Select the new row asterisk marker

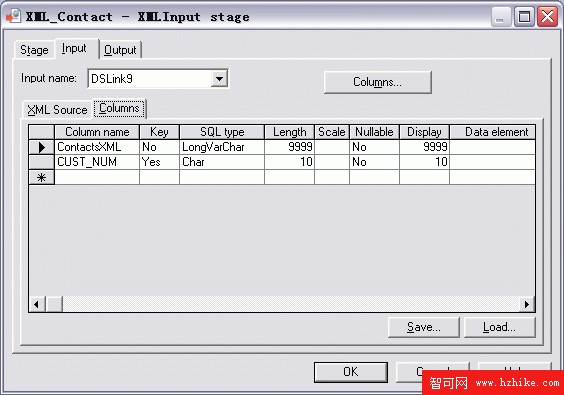tap(41, 177)
